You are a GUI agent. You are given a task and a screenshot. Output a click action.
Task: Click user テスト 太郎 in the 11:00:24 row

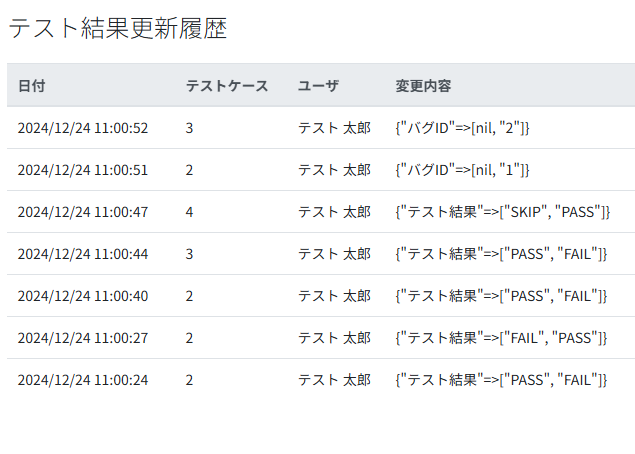(x=335, y=380)
